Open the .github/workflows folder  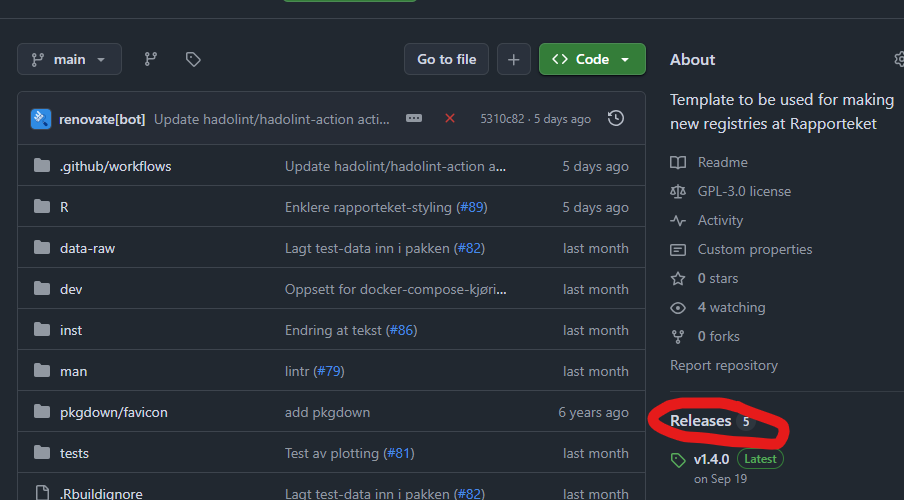[115, 166]
